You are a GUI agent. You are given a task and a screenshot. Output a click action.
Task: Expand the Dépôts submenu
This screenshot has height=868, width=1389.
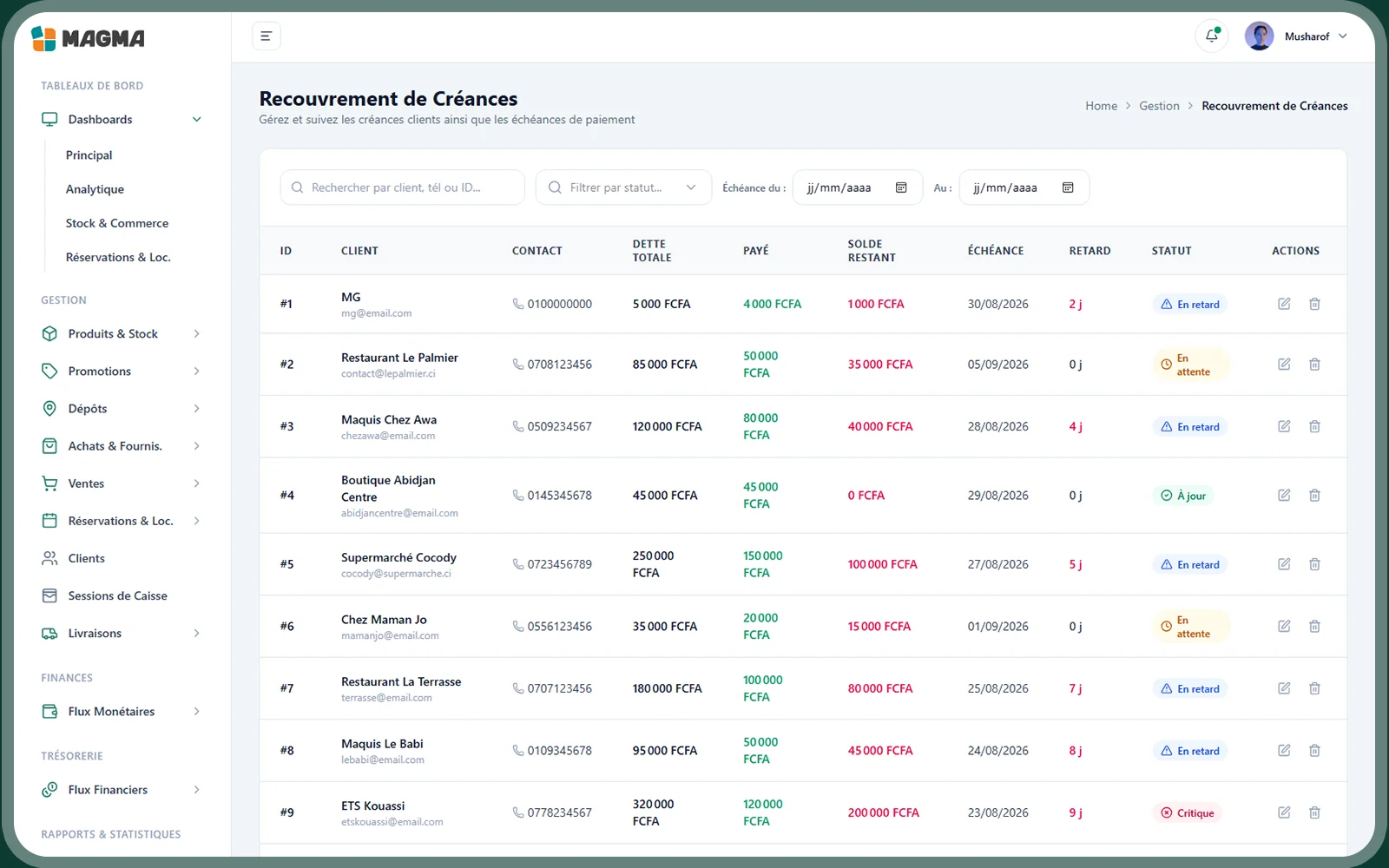pyautogui.click(x=197, y=409)
